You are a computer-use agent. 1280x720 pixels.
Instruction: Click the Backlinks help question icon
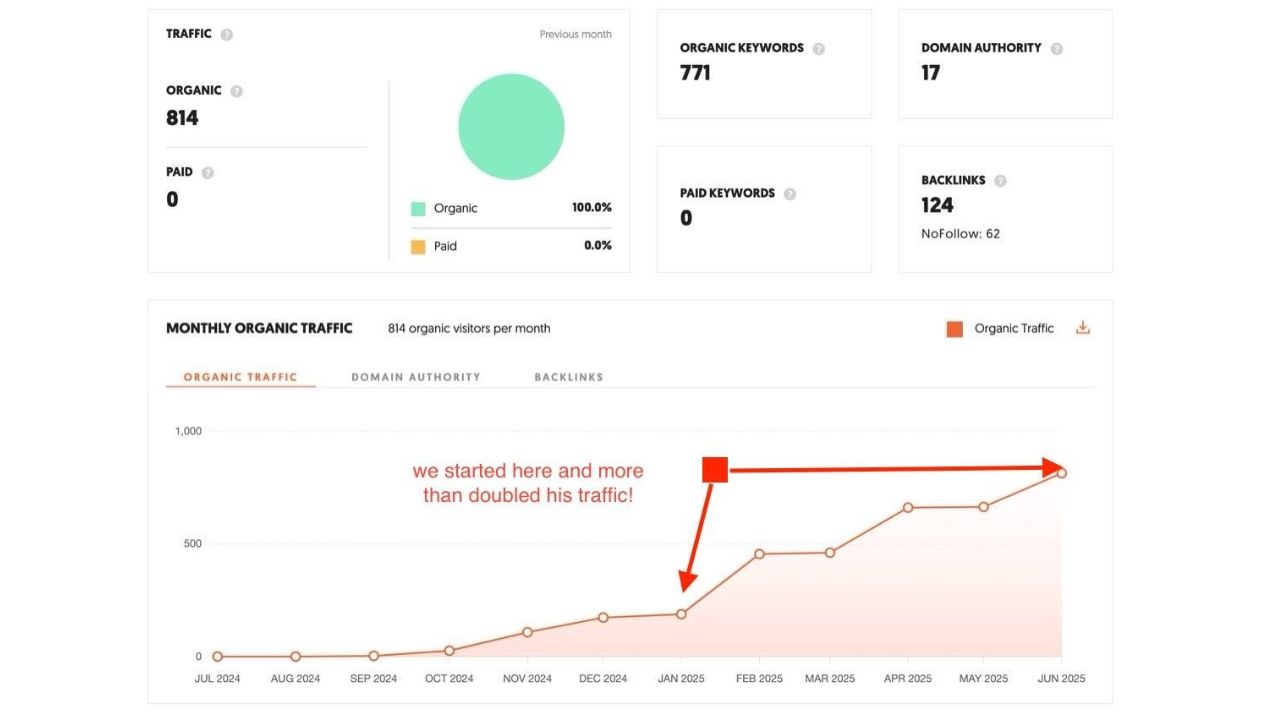pyautogui.click(x=1000, y=181)
